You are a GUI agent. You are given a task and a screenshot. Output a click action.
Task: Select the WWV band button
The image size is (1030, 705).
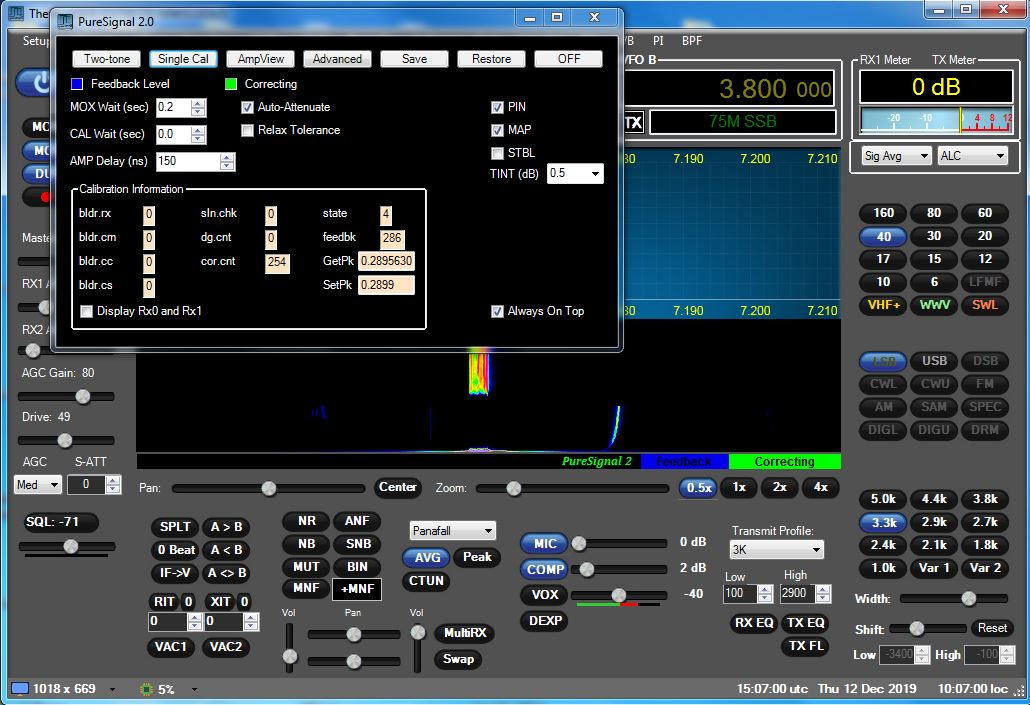pos(934,305)
